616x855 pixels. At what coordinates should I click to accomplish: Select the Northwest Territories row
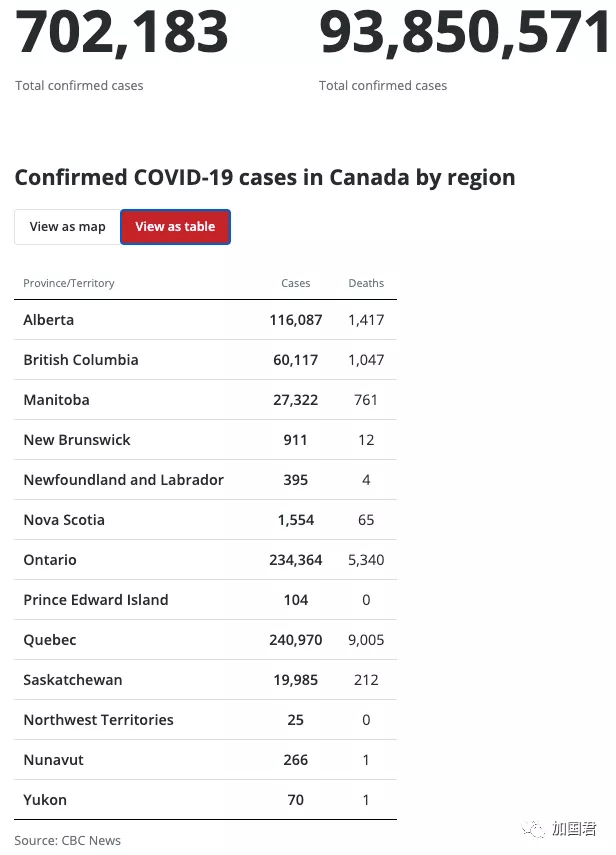pyautogui.click(x=206, y=720)
